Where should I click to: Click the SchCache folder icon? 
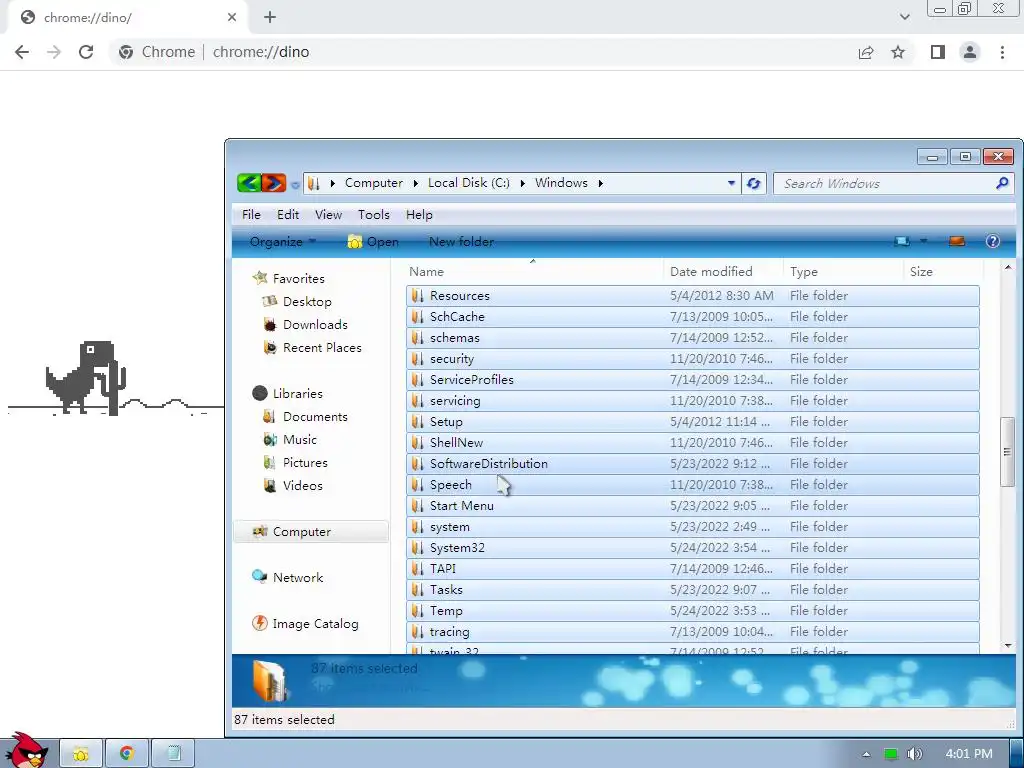(x=417, y=317)
